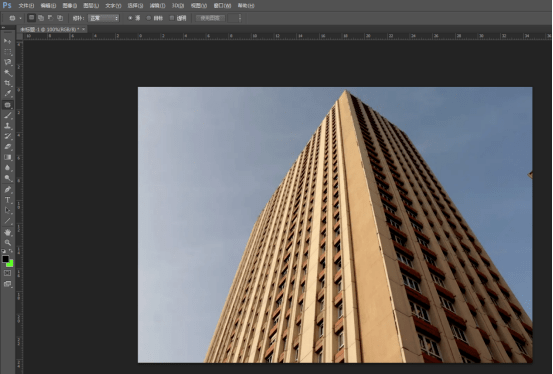Open the Patch tool preset picker arrow
This screenshot has width=553, height=374.
point(20,18)
